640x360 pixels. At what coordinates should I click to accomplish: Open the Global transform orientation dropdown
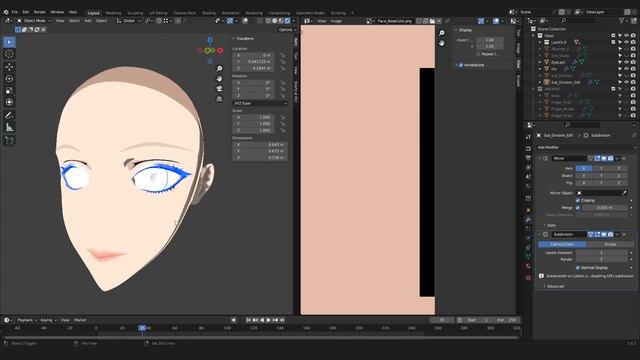128,20
